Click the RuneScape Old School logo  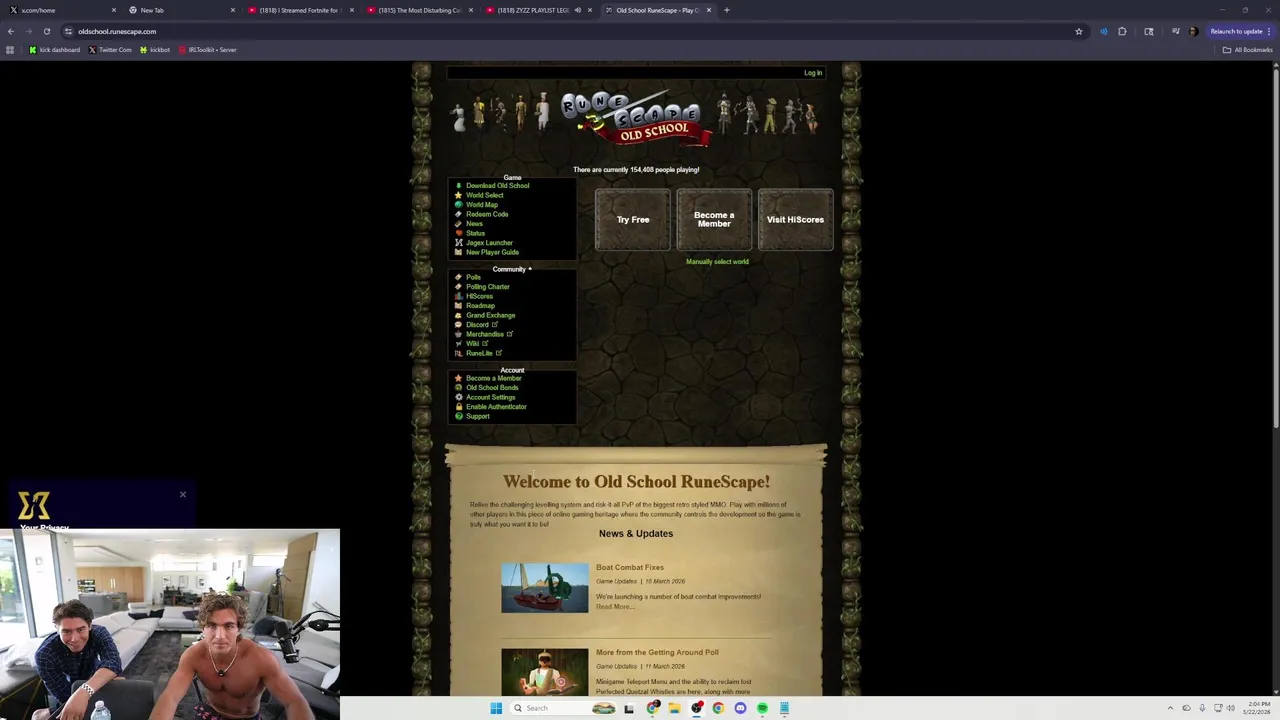(x=635, y=120)
